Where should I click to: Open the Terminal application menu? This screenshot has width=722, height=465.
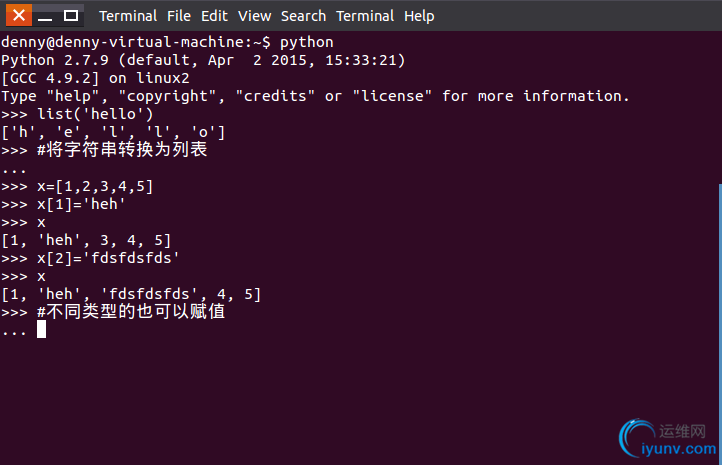pos(128,16)
